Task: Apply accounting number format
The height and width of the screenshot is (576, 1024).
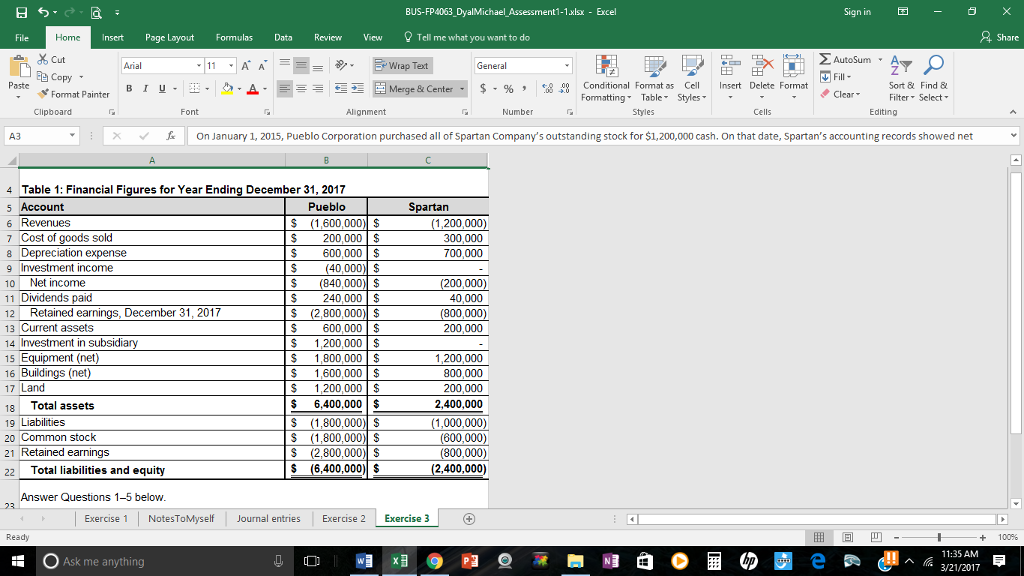Action: [x=483, y=88]
